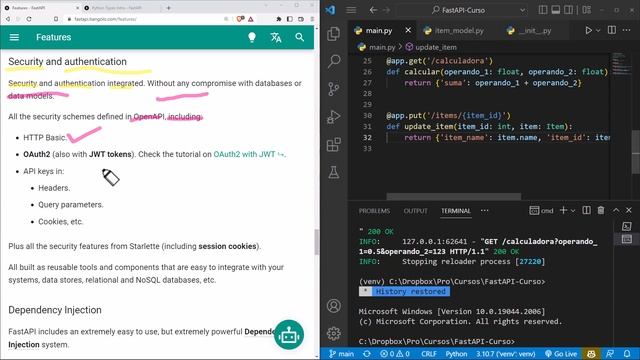Screen dimensions: 640x360
Task: Open Source Control view in activity bar
Action: point(333,89)
